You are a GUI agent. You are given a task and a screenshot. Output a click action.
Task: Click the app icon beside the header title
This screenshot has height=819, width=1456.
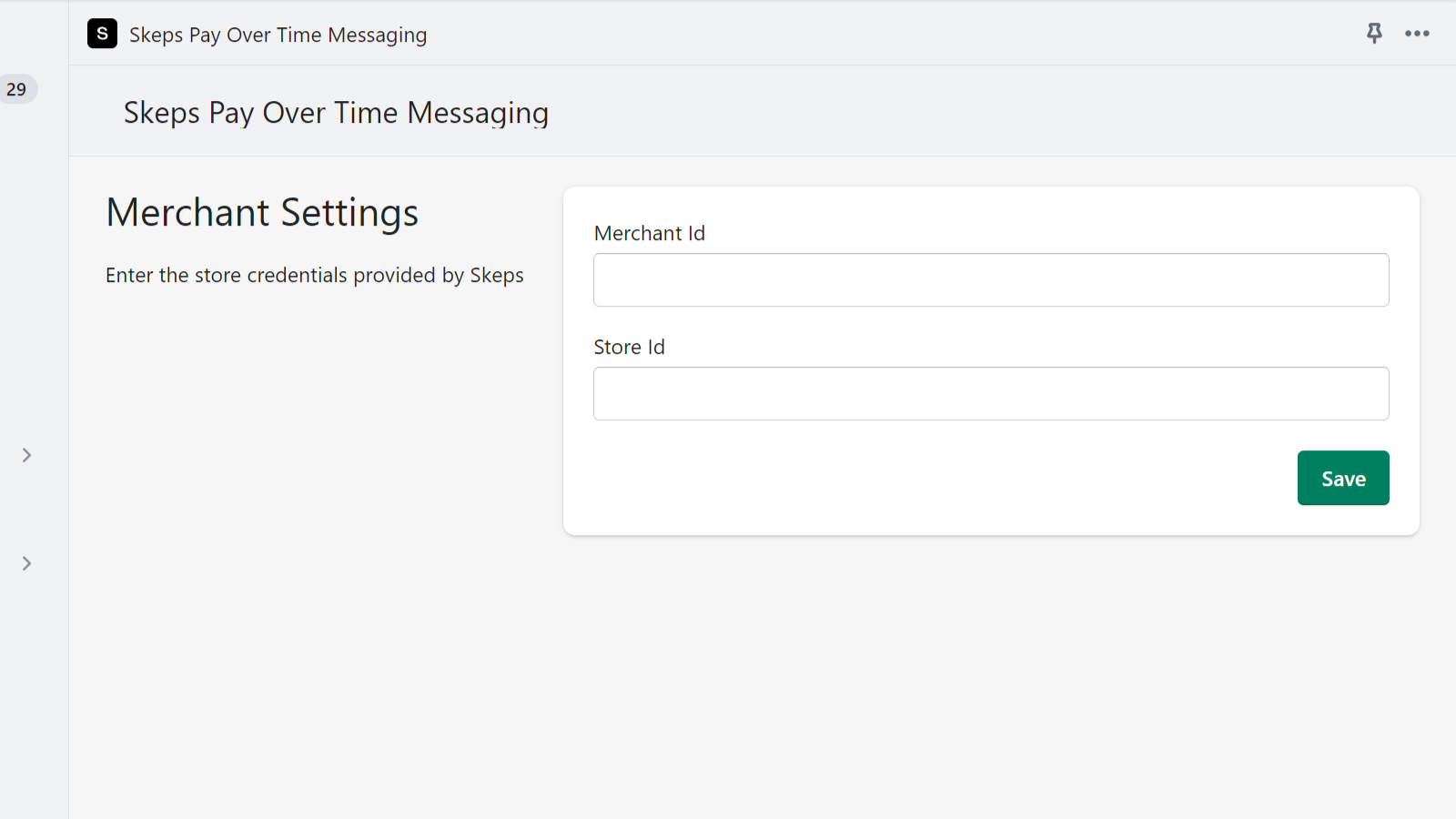pos(102,34)
